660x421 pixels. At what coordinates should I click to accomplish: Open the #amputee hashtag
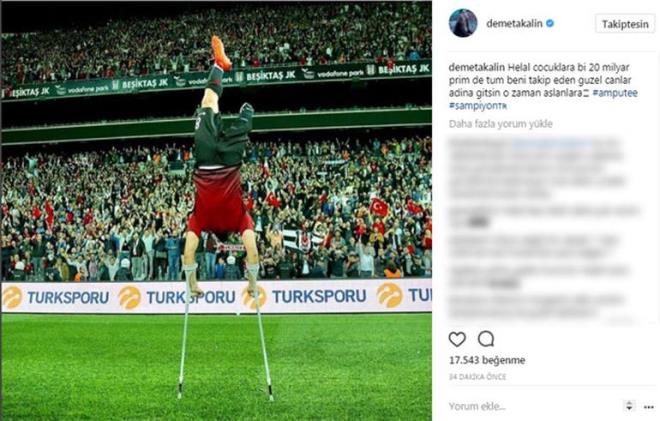point(615,93)
